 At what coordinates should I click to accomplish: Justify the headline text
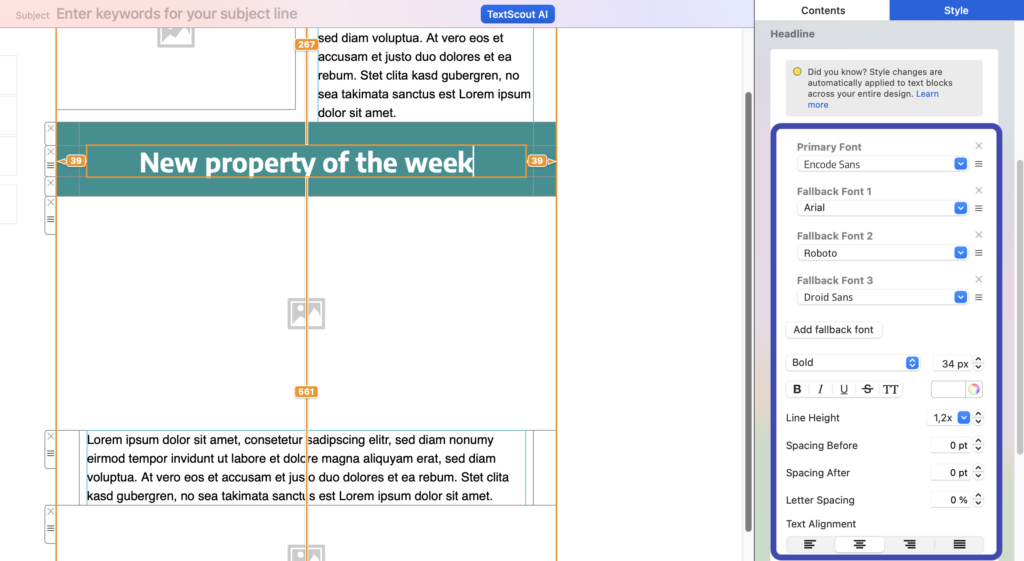click(x=959, y=544)
